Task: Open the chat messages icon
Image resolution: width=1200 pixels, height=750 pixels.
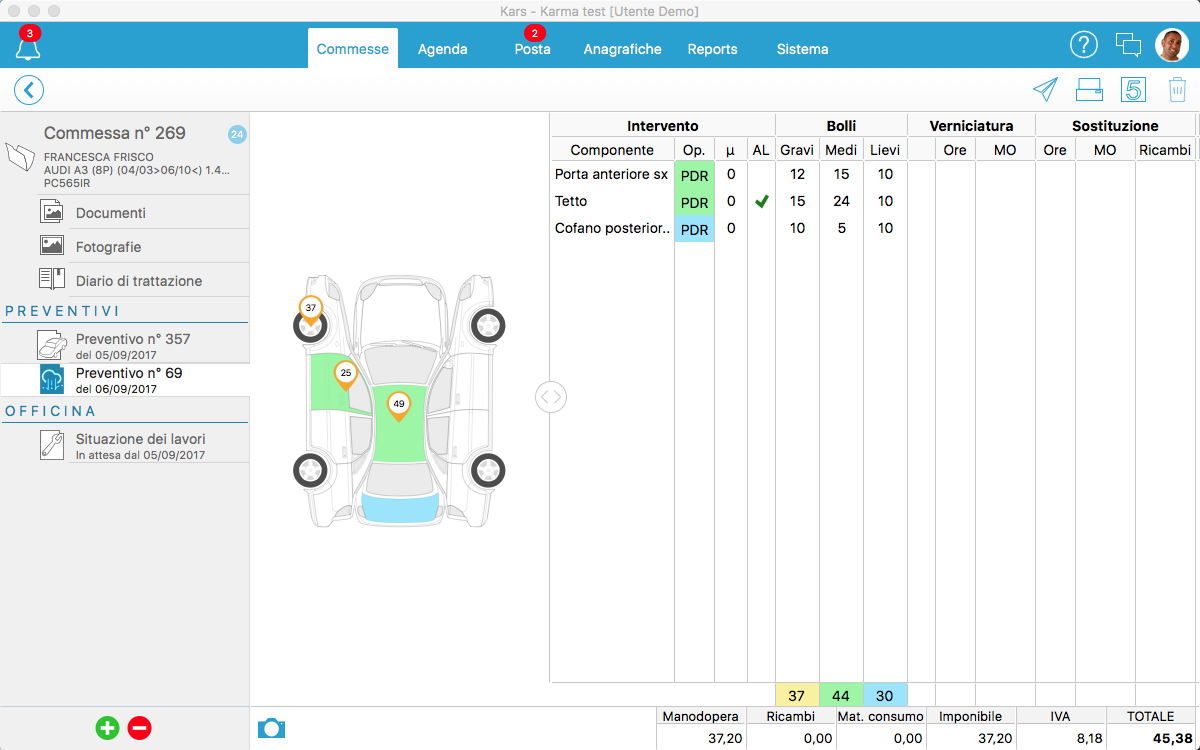Action: point(1128,45)
